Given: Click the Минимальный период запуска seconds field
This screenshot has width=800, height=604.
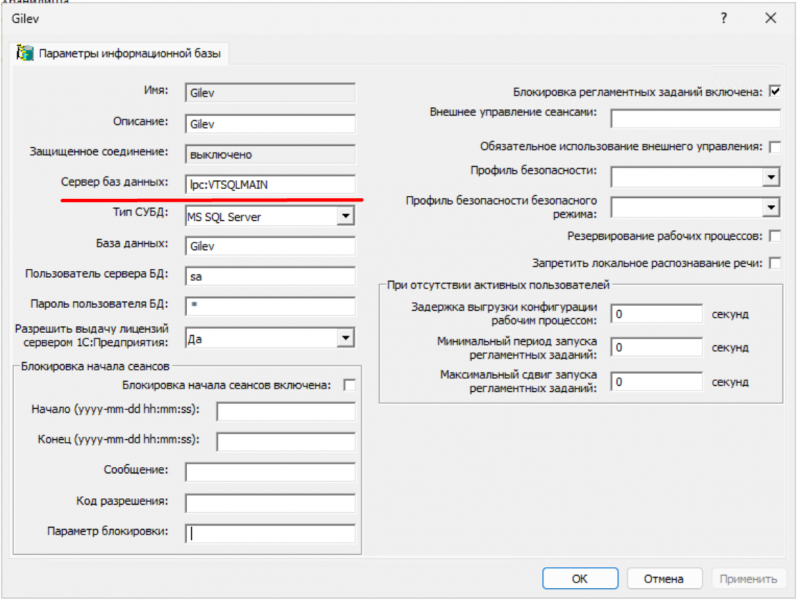Looking at the screenshot, I should tap(657, 347).
